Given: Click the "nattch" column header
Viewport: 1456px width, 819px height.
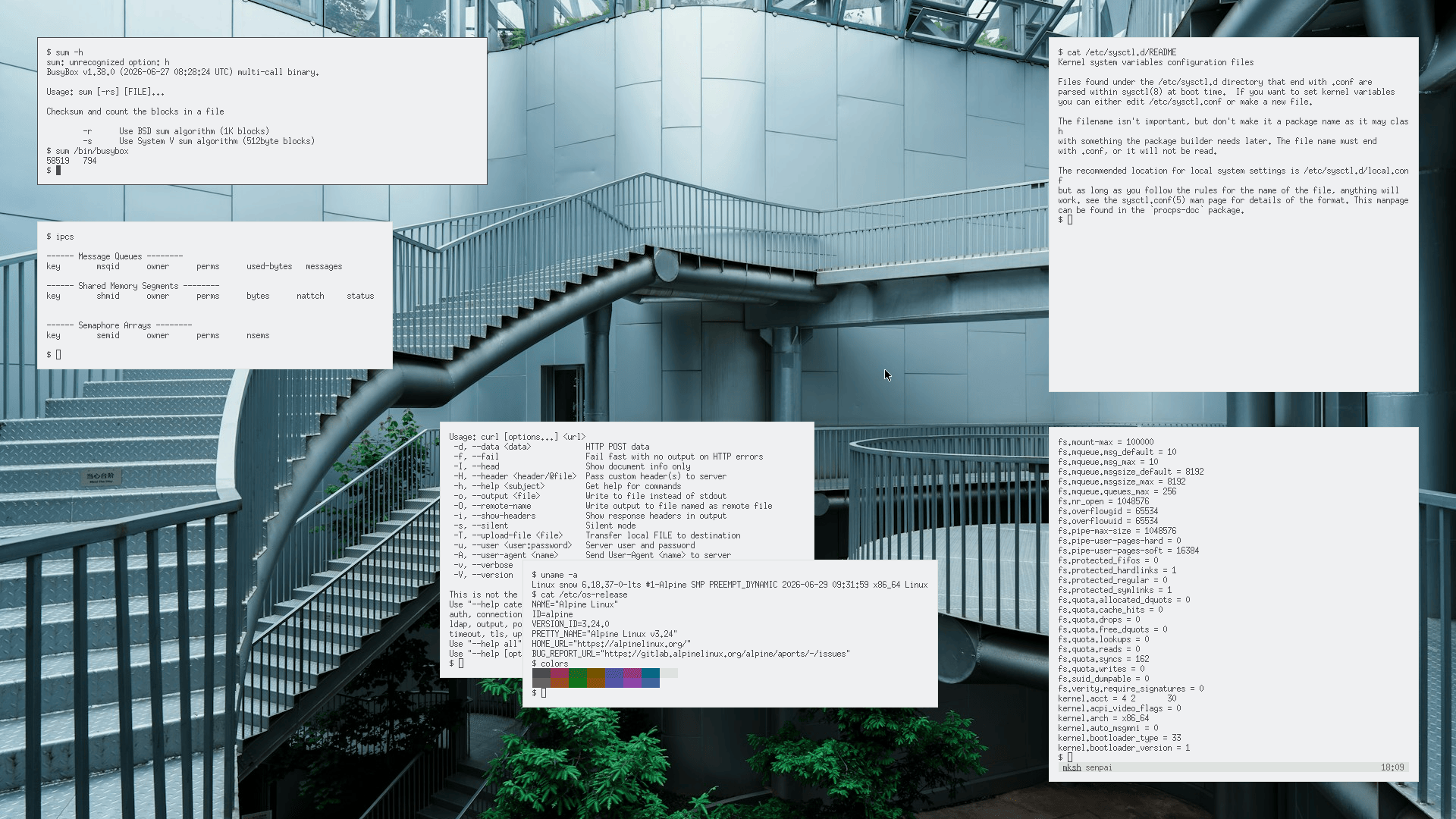Looking at the screenshot, I should tap(310, 296).
